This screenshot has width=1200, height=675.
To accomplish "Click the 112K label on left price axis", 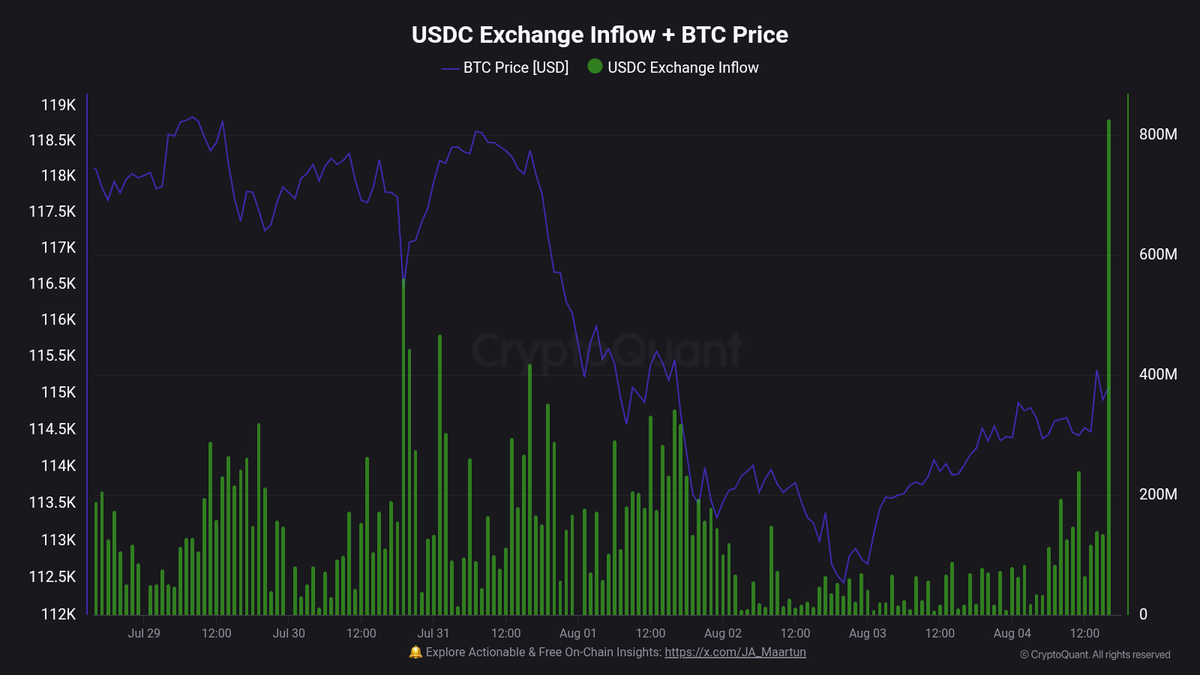I will click(59, 614).
